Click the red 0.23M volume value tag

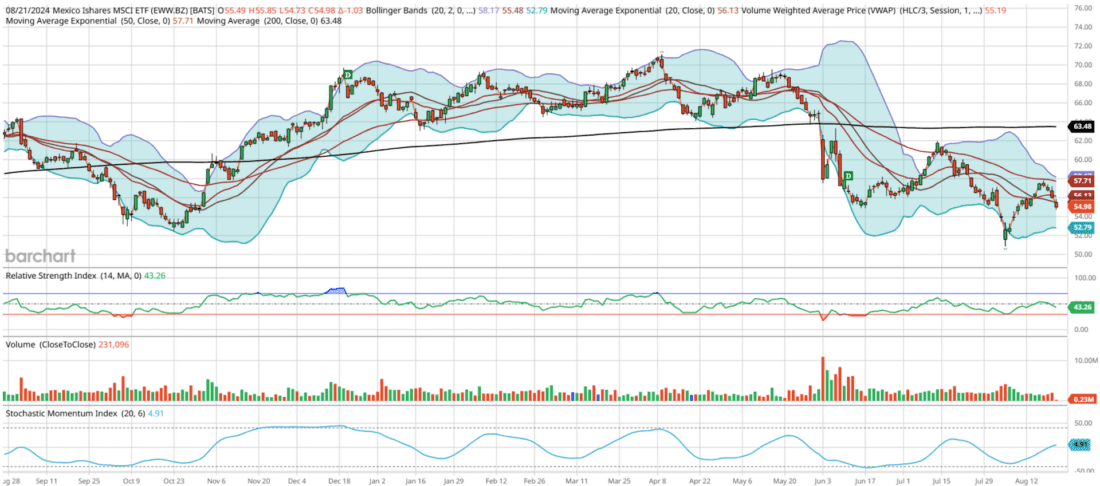click(1081, 399)
